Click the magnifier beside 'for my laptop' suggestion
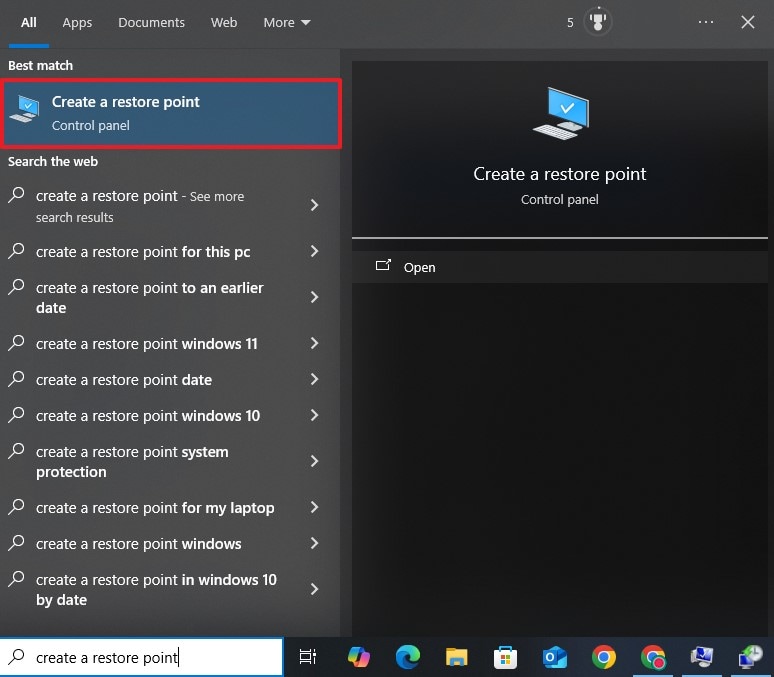The image size is (774, 677). [x=16, y=506]
